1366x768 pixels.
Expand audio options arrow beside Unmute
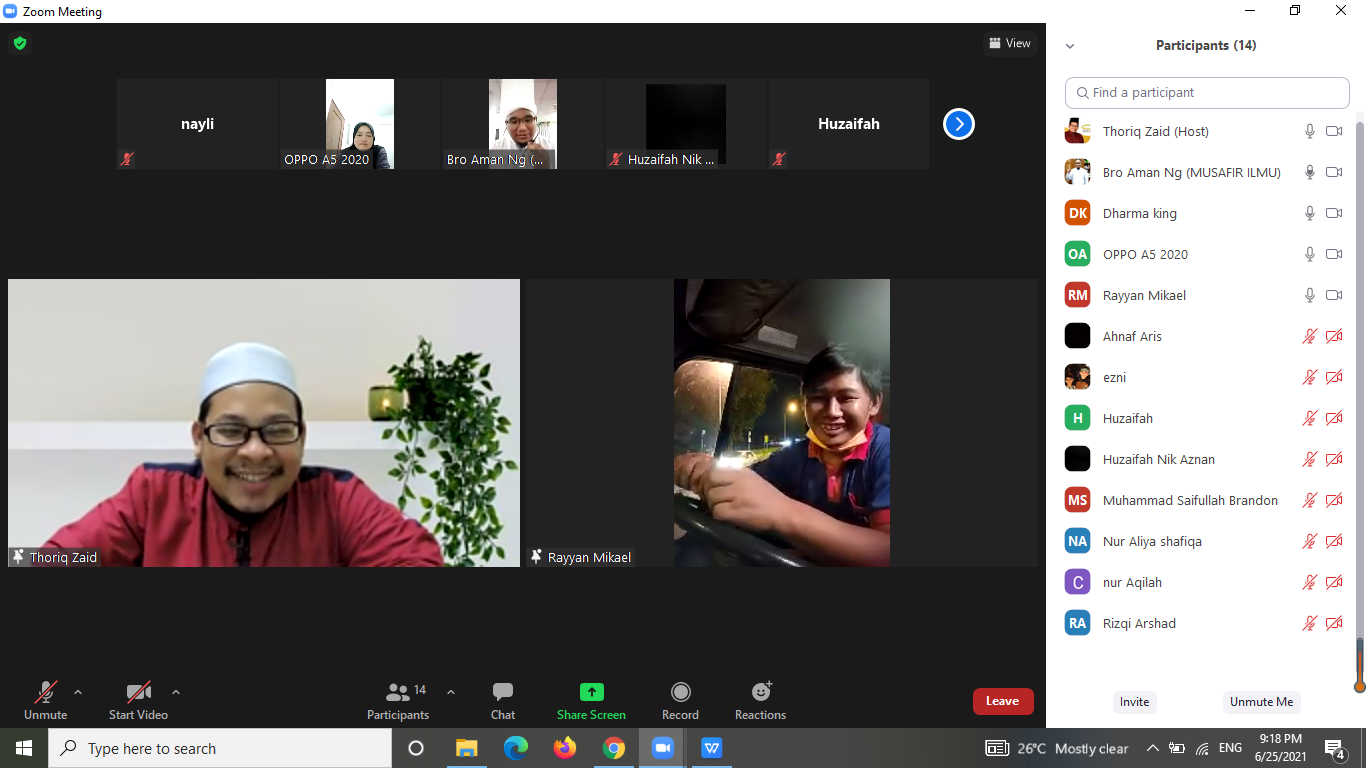click(x=78, y=692)
